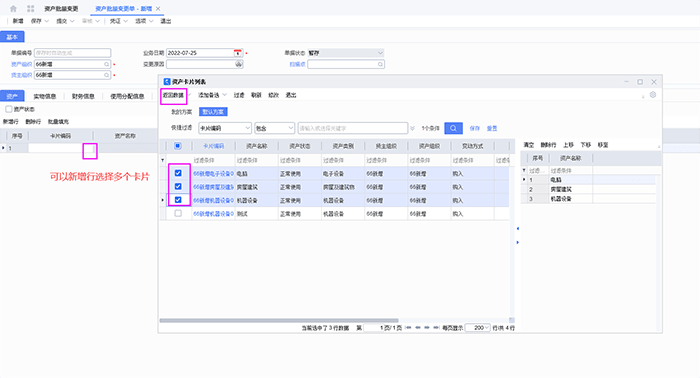700x378 pixels.
Task: Sort by the 卡片编码 column header
Action: click(x=213, y=146)
